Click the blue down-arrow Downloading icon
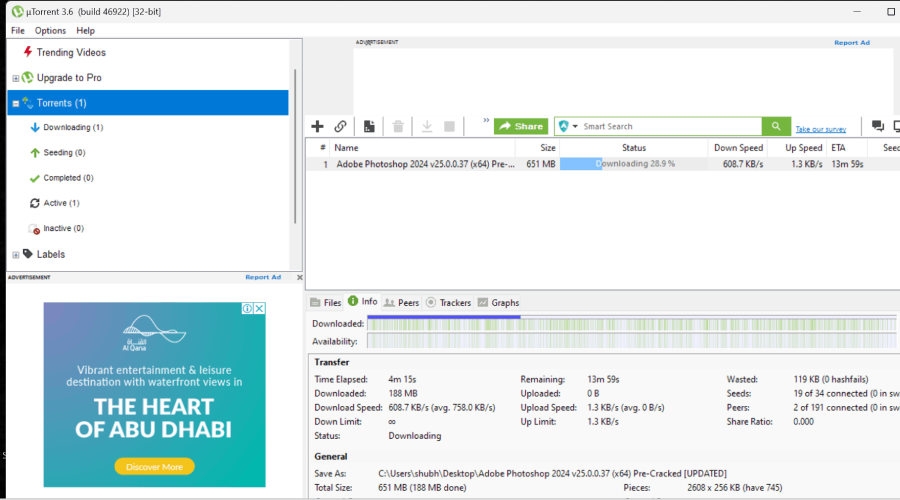 (34, 127)
